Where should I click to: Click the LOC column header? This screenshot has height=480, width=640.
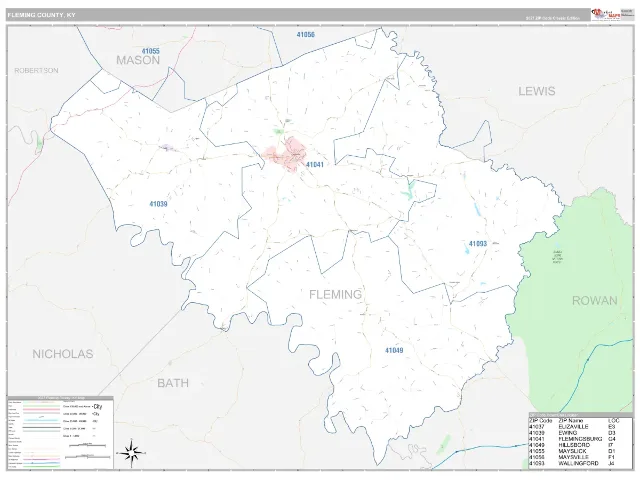614,420
